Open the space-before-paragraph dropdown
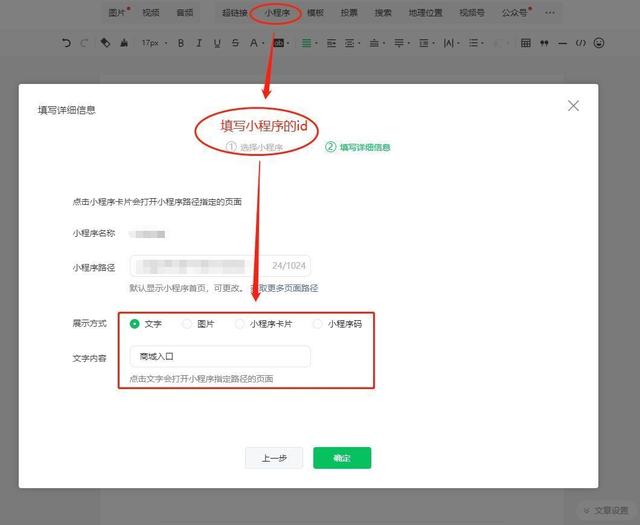This screenshot has height=525, width=640. point(377,43)
